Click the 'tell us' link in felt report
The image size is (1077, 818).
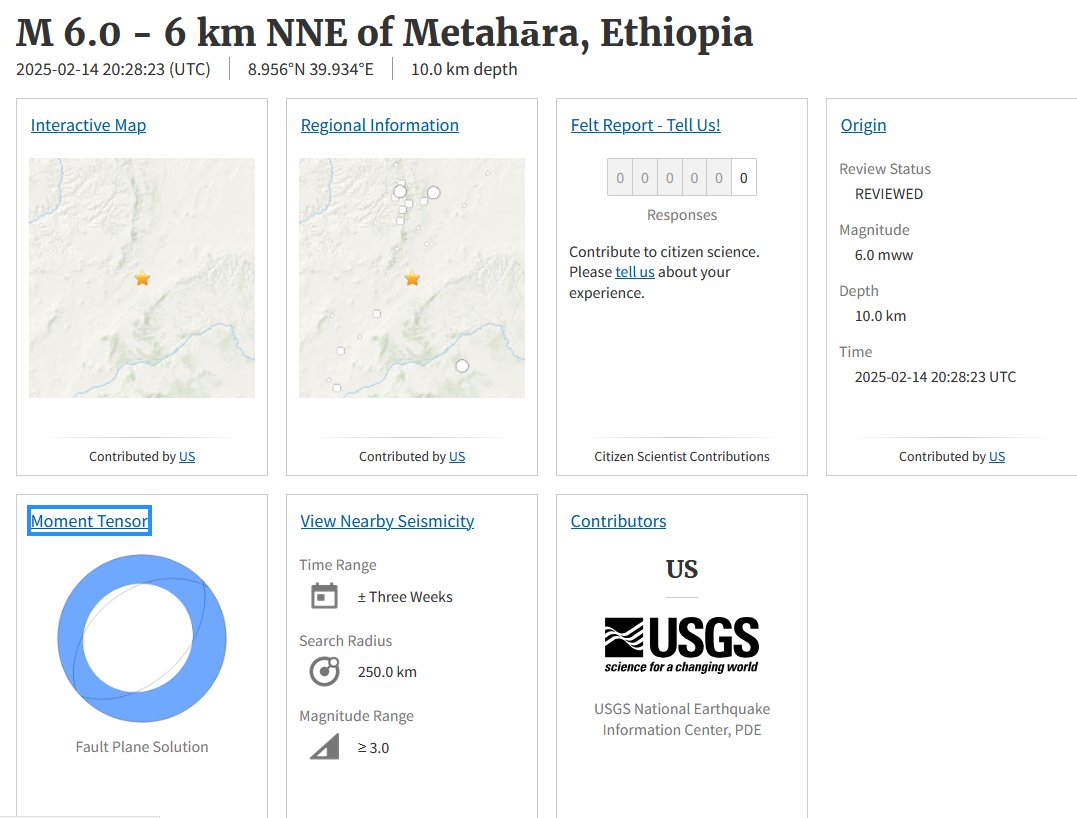coord(635,272)
